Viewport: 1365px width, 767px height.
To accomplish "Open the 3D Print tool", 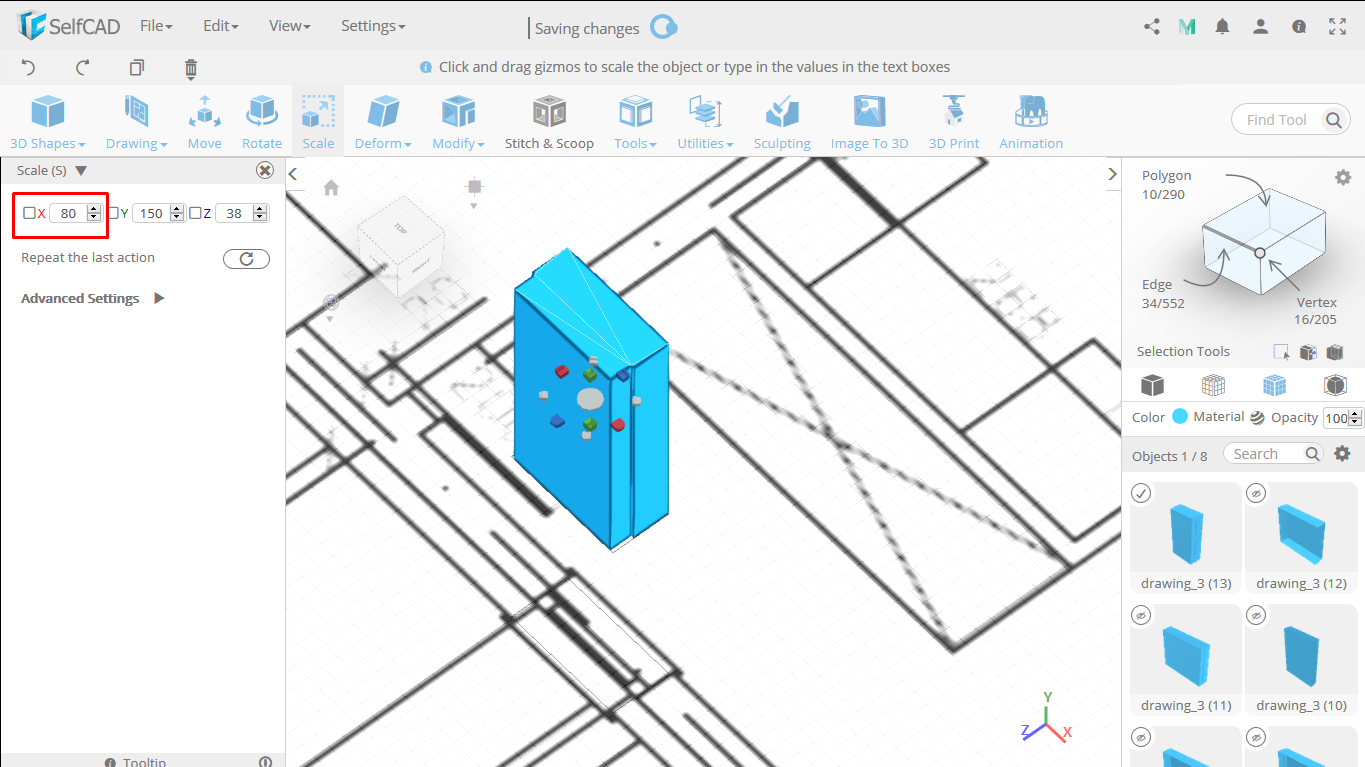I will pos(954,122).
